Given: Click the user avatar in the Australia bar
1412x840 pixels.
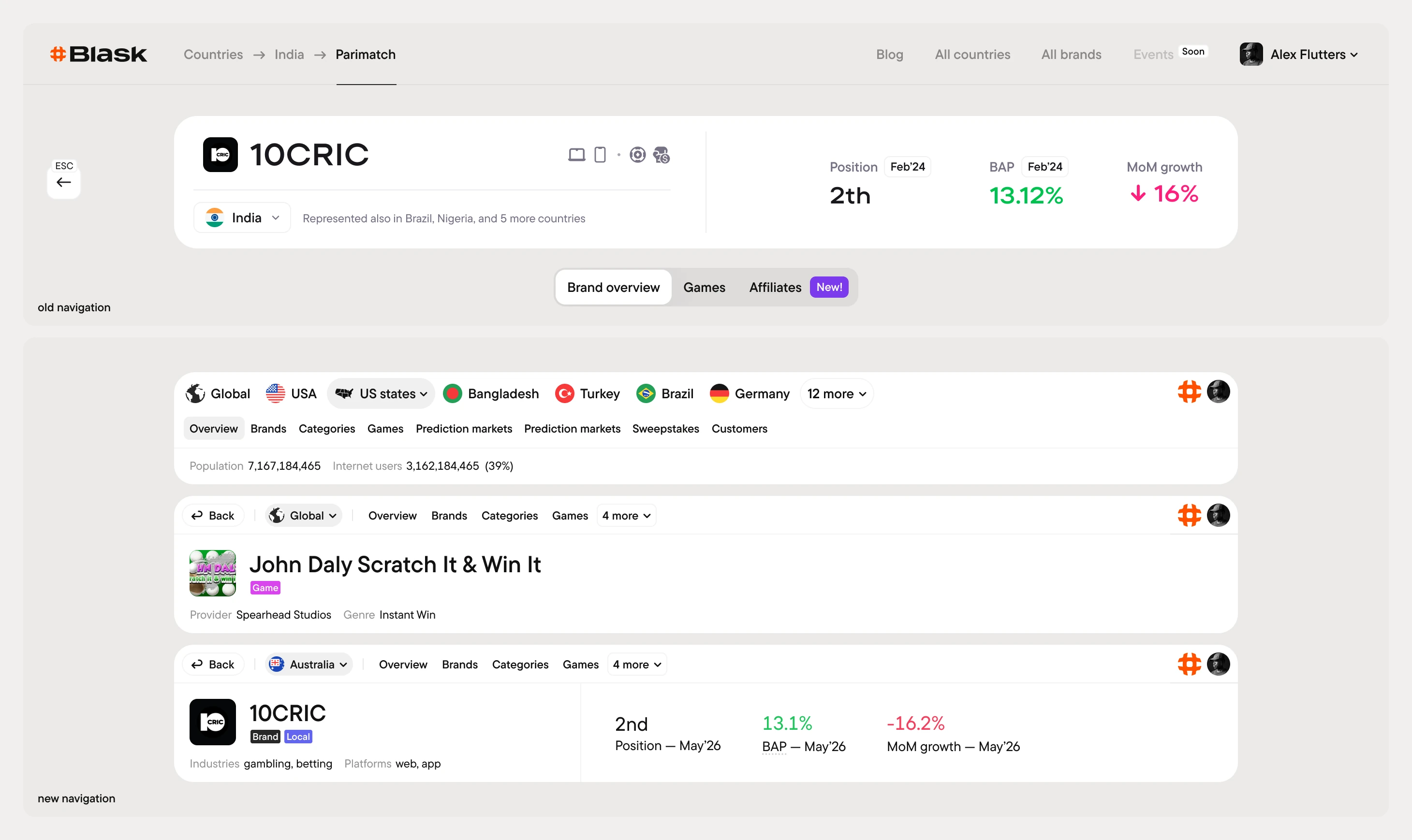Looking at the screenshot, I should 1219,665.
